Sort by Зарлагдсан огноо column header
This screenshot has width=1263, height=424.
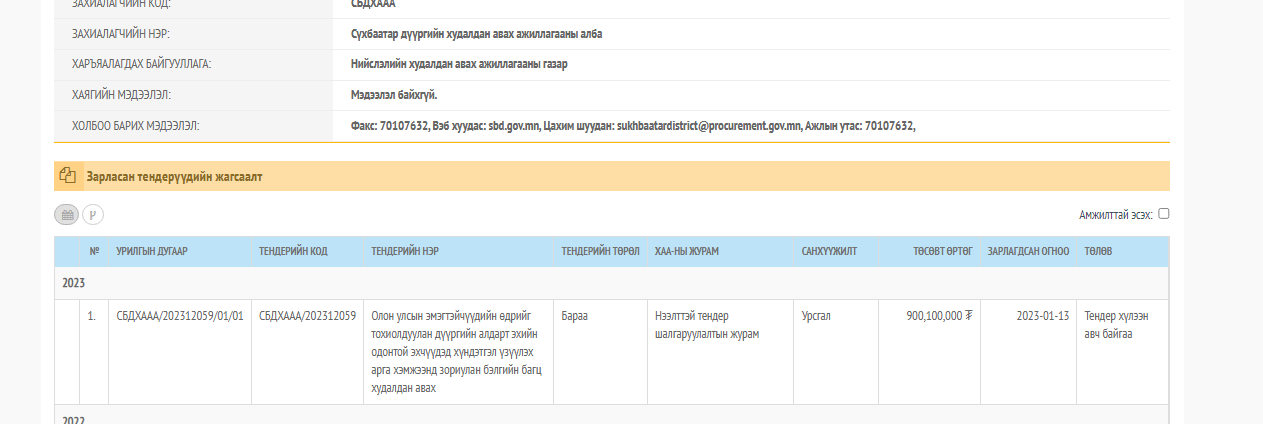[1028, 251]
